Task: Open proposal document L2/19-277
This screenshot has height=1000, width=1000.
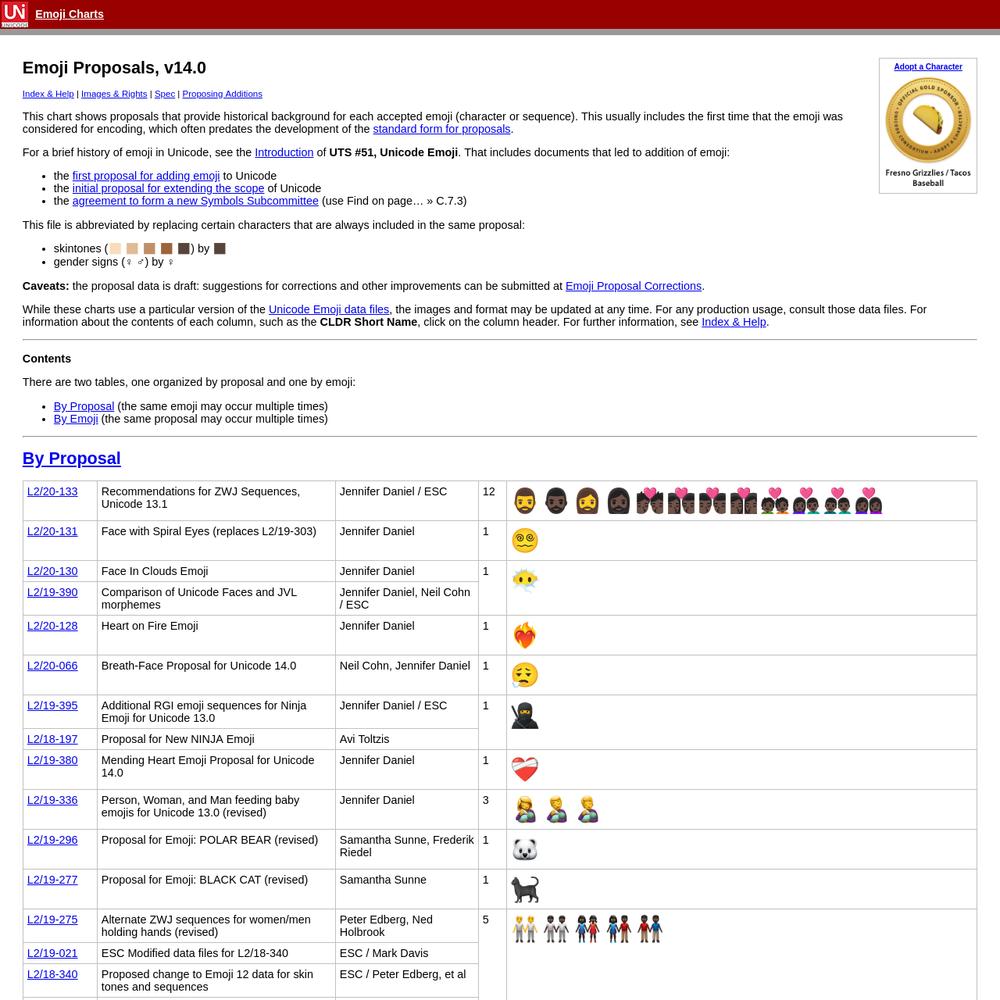Action: coord(52,880)
